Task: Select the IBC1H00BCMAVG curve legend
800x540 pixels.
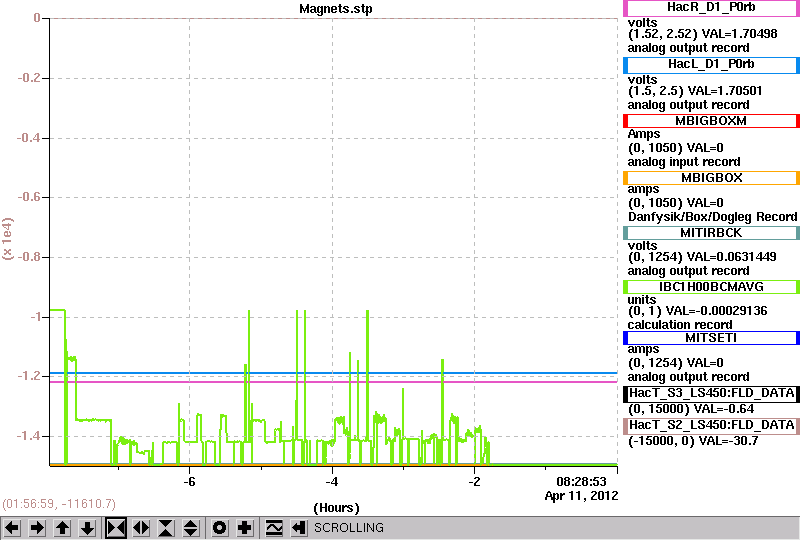Action: pos(711,287)
